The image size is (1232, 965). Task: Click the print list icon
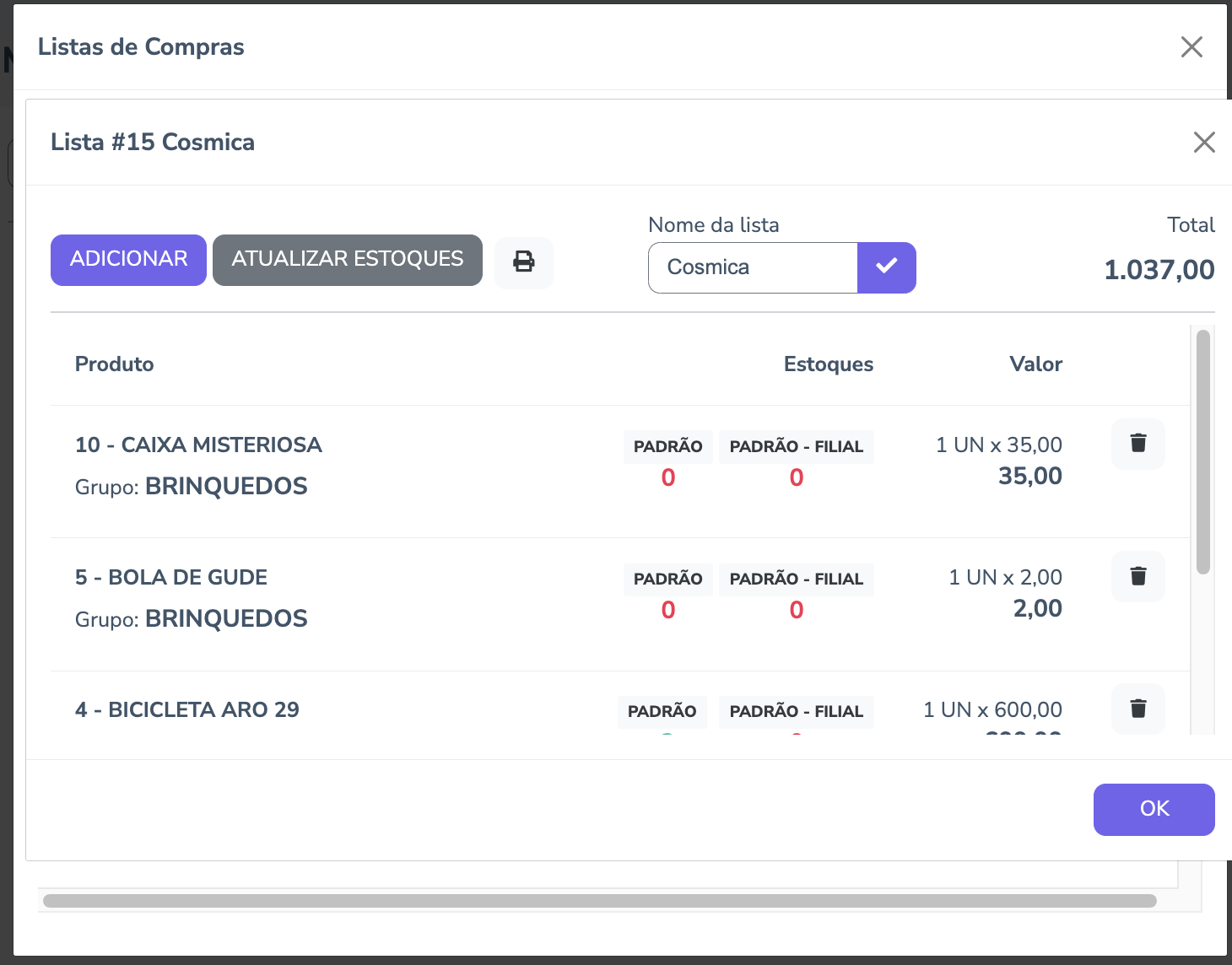(523, 262)
